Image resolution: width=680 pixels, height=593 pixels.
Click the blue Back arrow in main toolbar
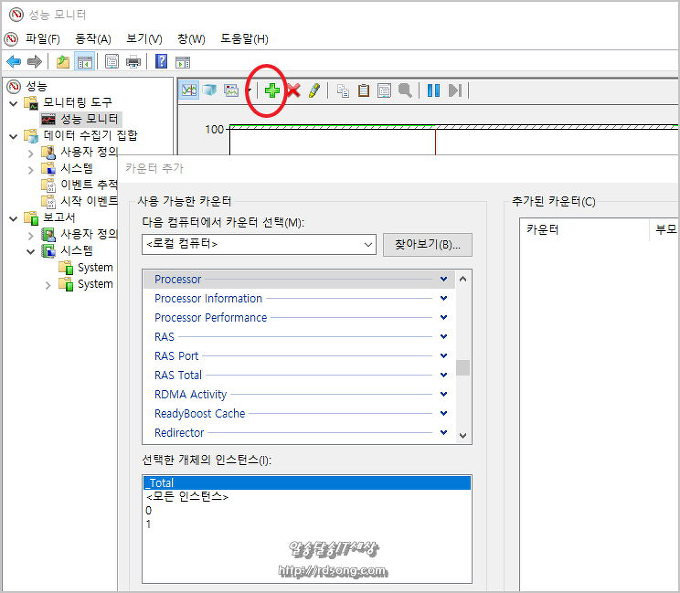pos(14,62)
